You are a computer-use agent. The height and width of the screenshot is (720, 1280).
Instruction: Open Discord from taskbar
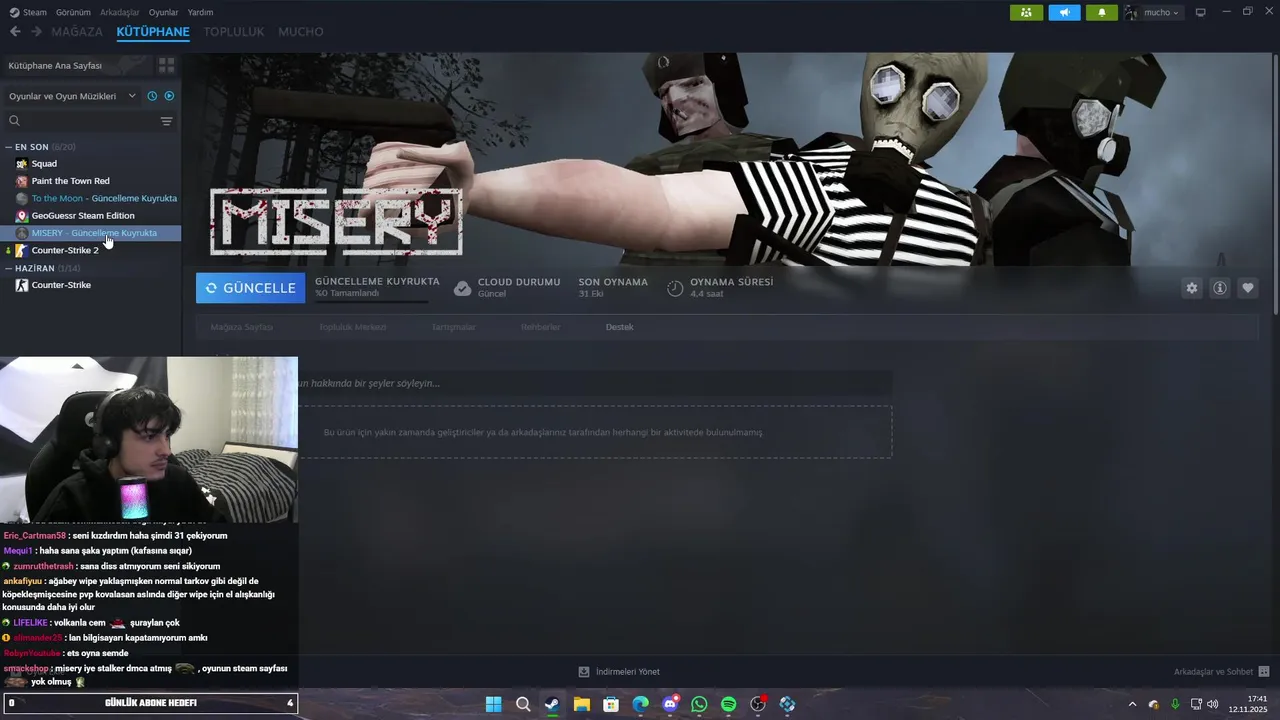click(x=670, y=704)
